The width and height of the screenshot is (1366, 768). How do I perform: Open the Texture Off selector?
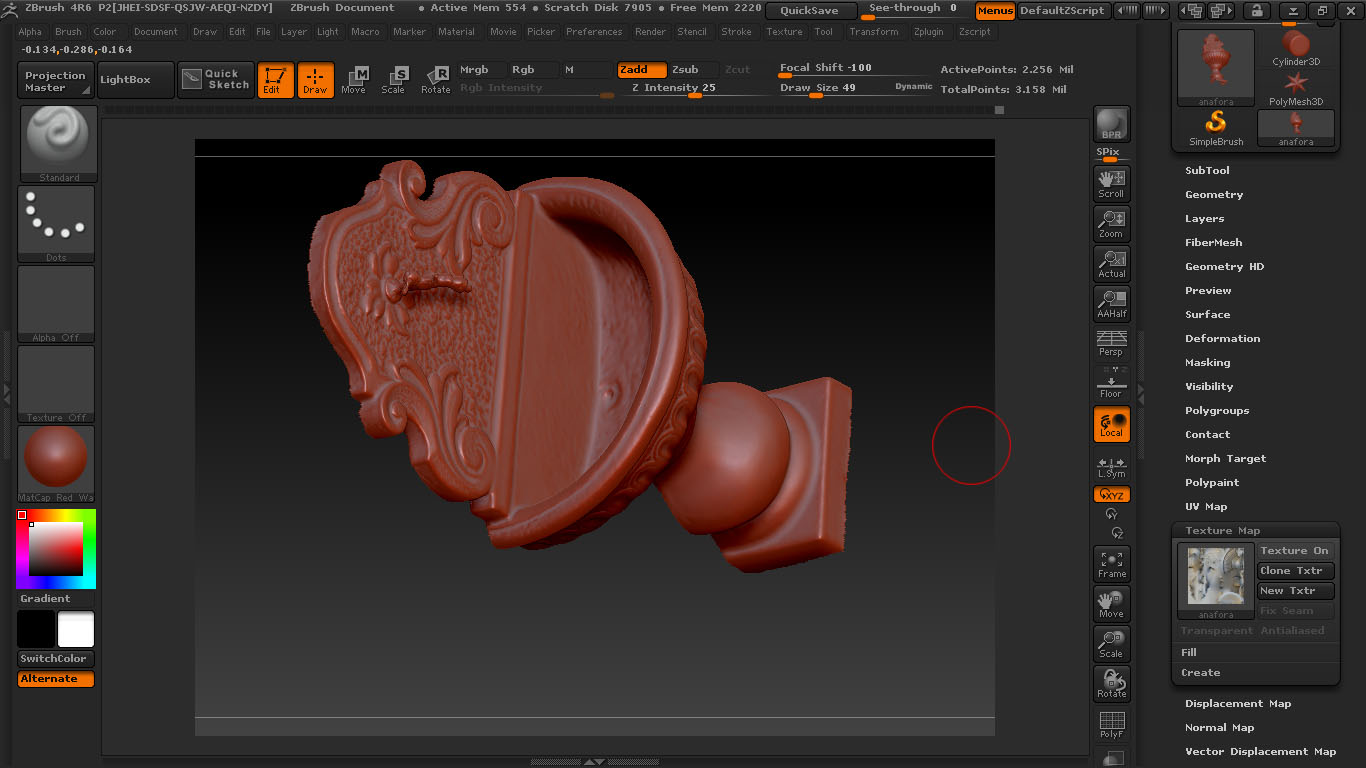(x=56, y=384)
